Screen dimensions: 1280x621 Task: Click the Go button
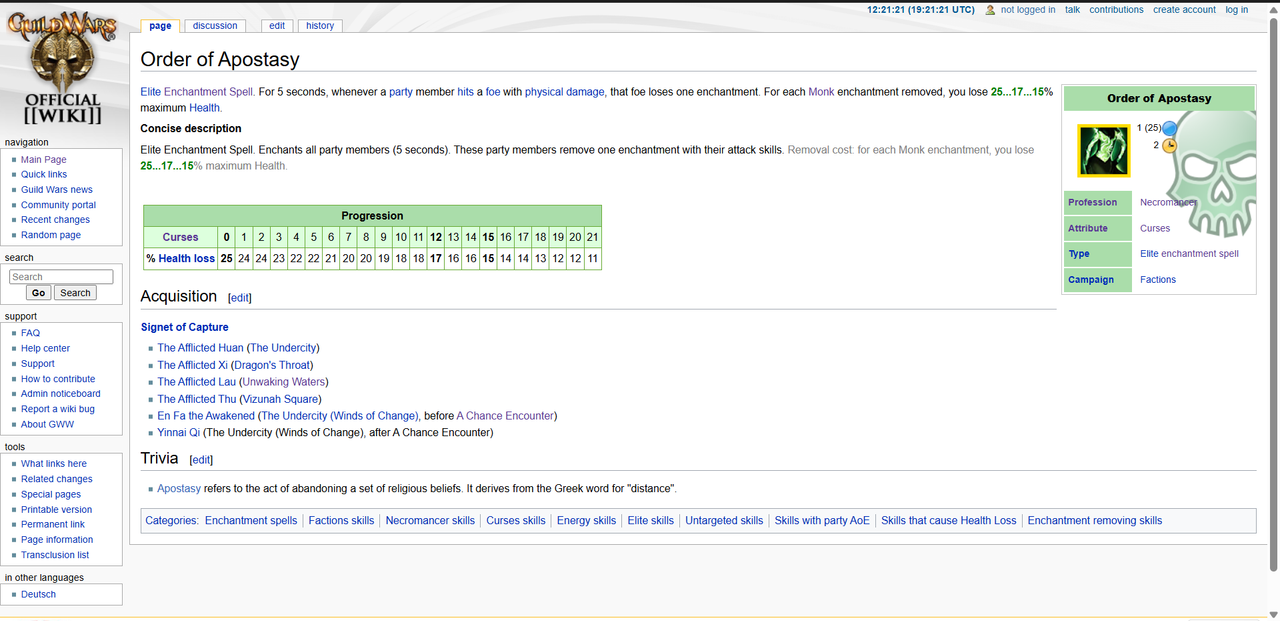pyautogui.click(x=39, y=293)
